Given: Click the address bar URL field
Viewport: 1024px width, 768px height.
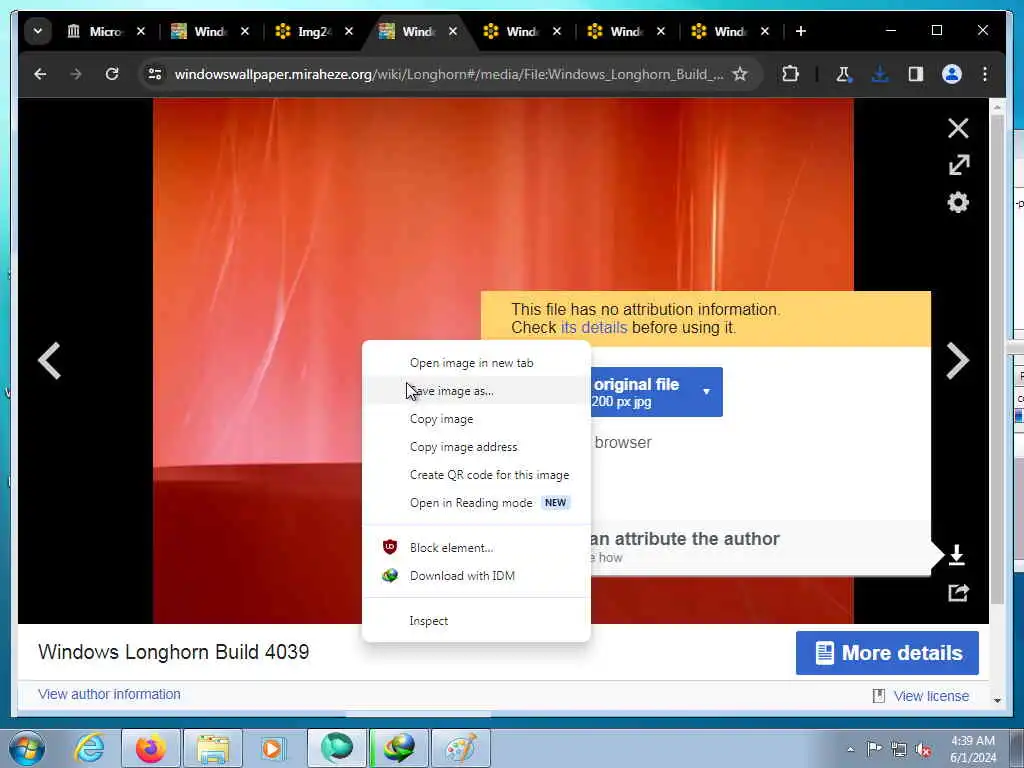Looking at the screenshot, I should point(449,74).
